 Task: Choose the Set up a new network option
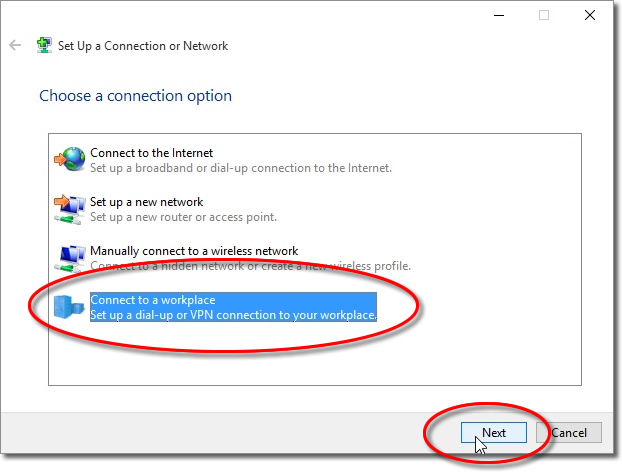pos(146,202)
